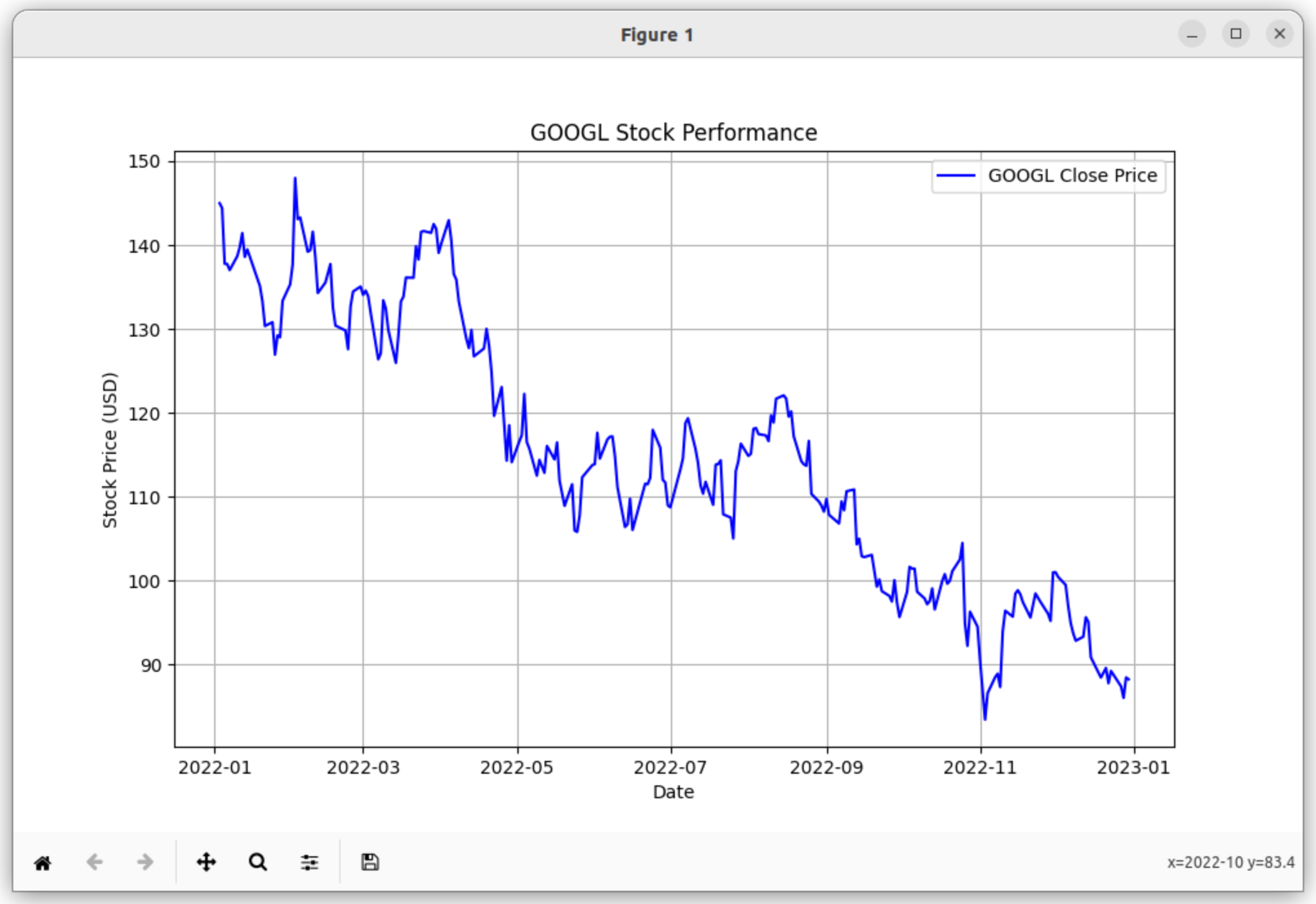The height and width of the screenshot is (904, 1316).
Task: Click the Date x-axis label
Action: click(673, 792)
